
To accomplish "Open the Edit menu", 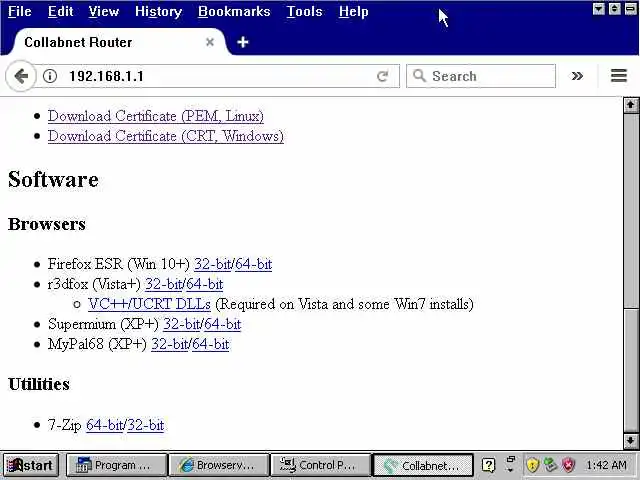I will point(60,11).
